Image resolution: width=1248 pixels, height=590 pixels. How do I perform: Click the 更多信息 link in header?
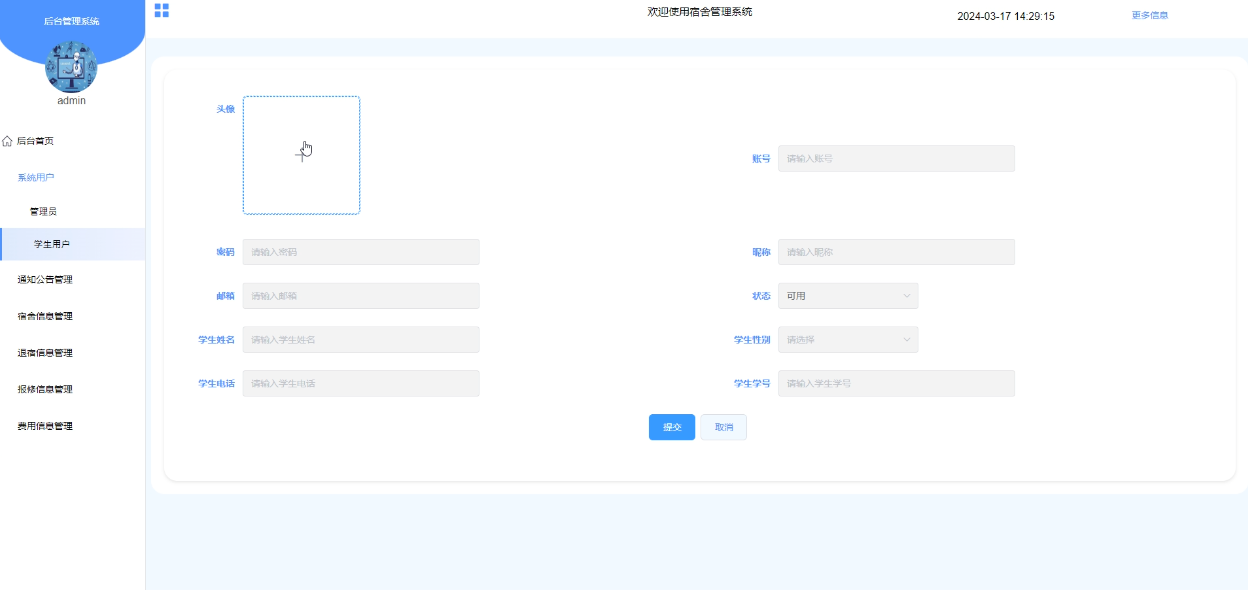[1150, 15]
